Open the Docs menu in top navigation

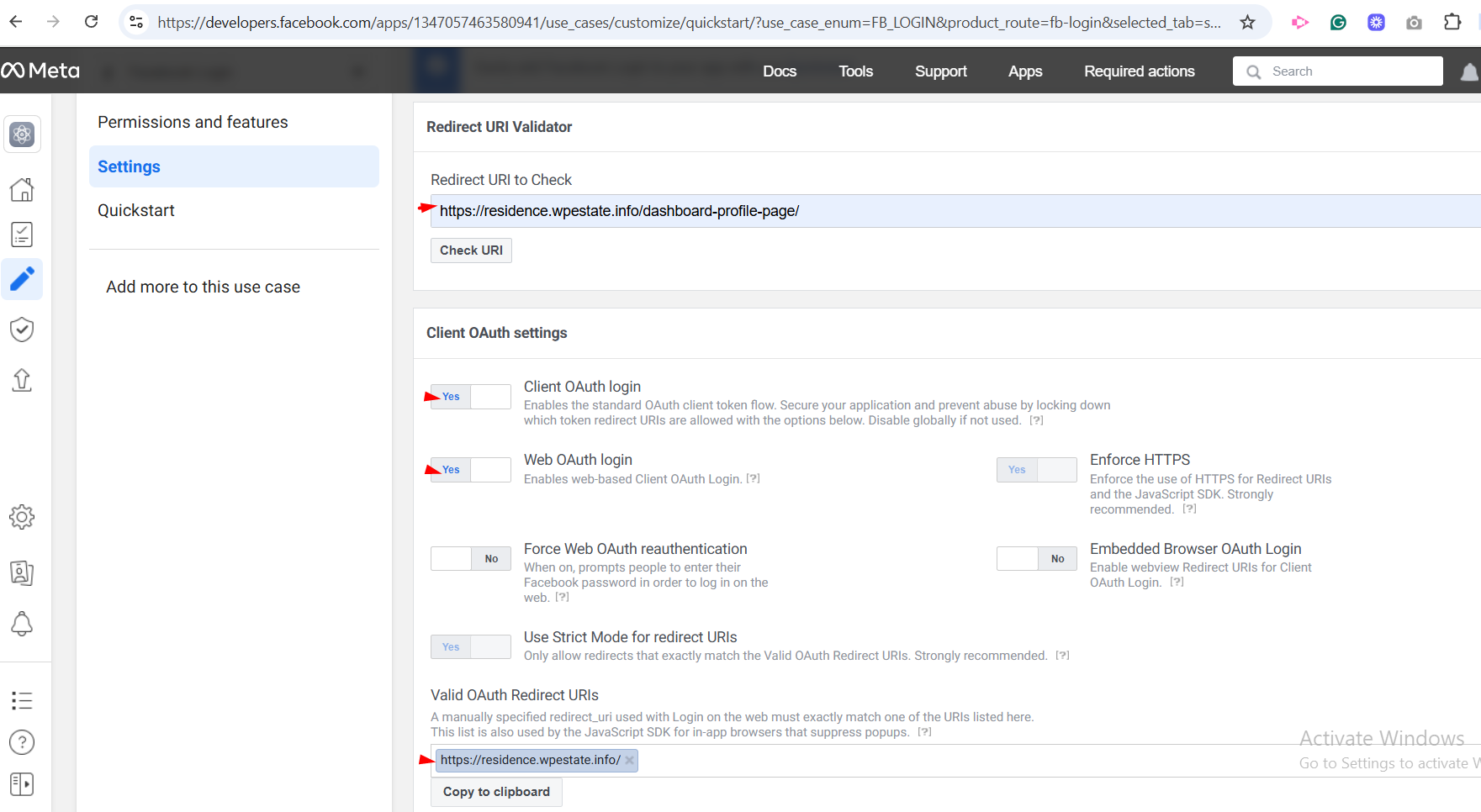click(x=779, y=71)
